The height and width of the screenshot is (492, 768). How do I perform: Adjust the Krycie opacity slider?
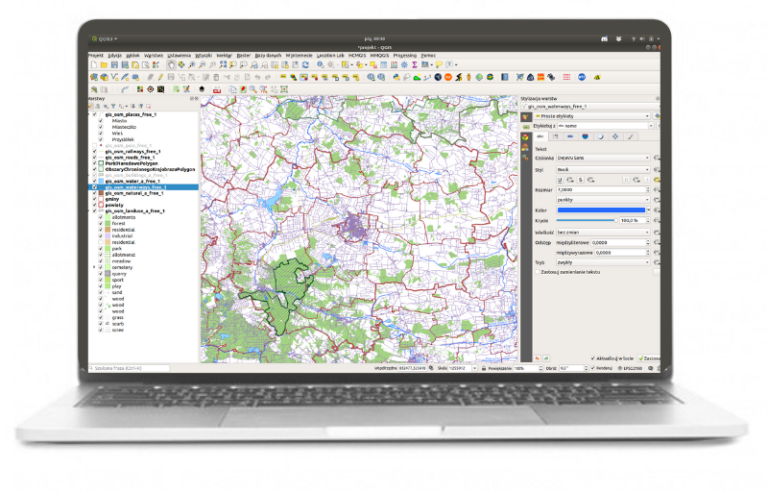586,221
